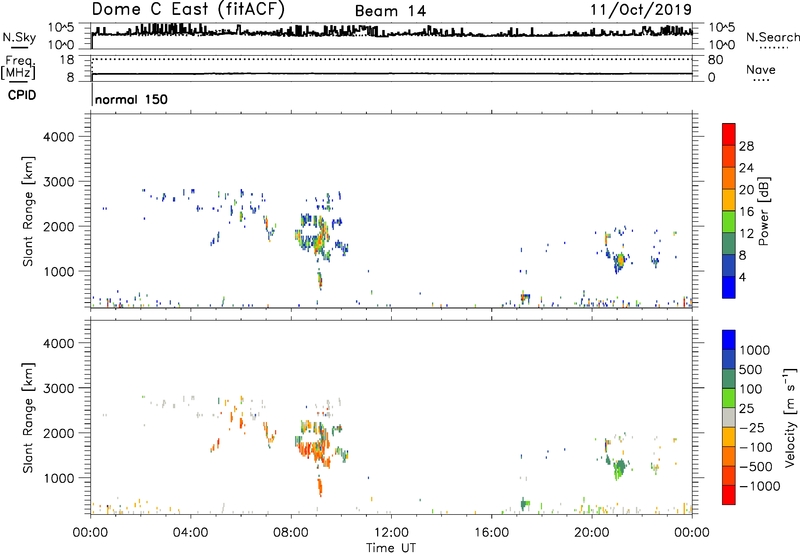Click the "-100" velocity colorbar tick
Viewport: 800px width, 554px height.
point(756,447)
